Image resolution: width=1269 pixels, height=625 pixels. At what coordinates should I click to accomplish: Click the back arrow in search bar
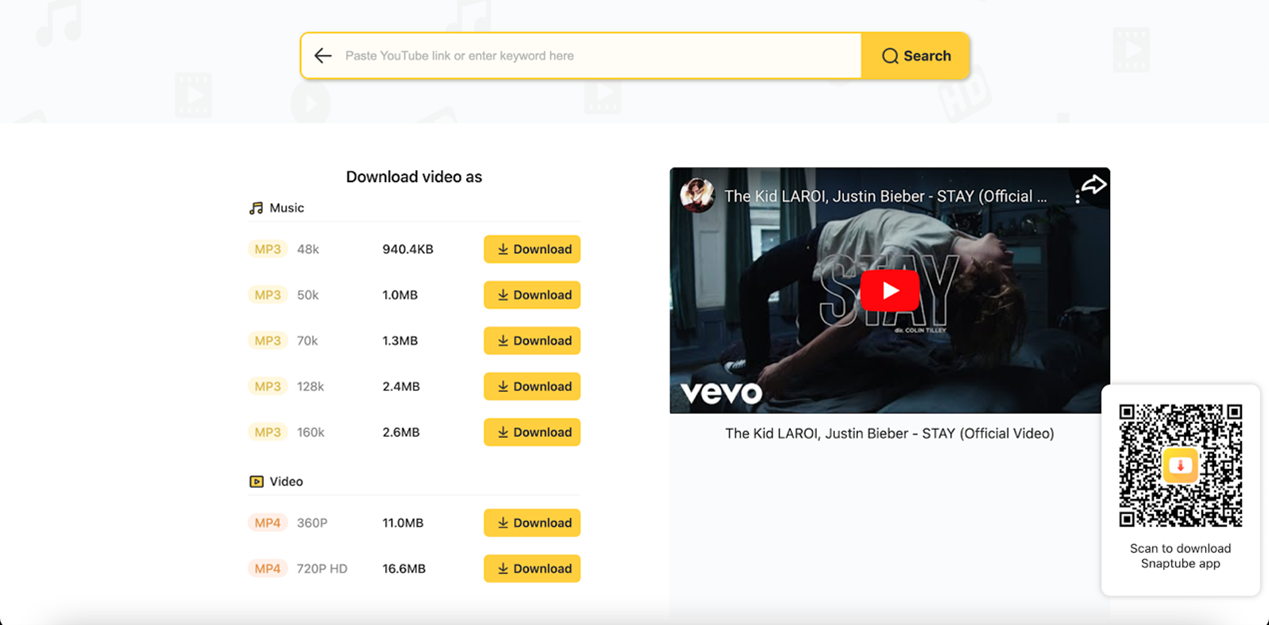coord(322,56)
